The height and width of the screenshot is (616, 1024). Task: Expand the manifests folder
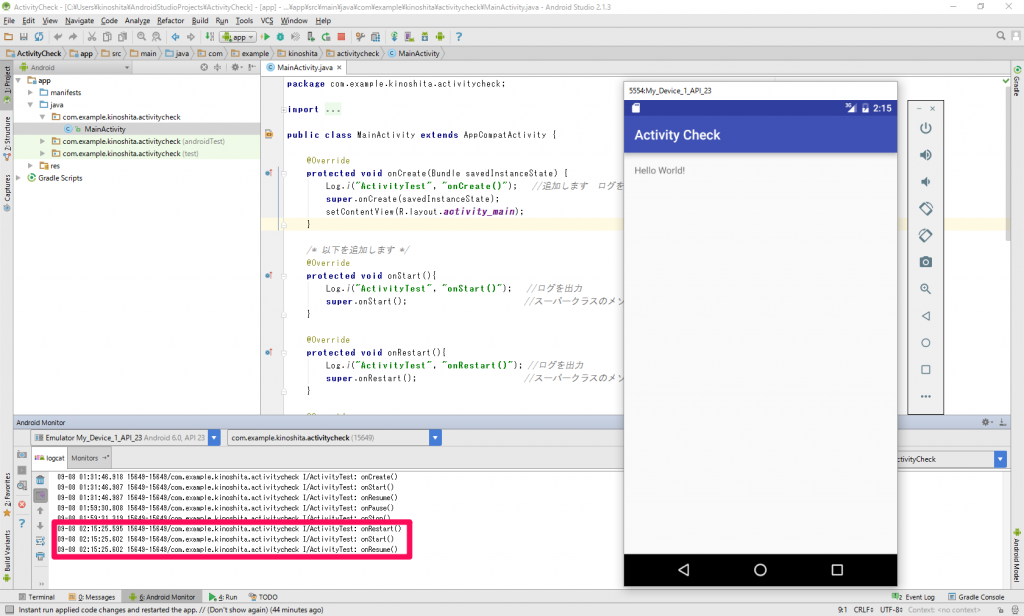(x=30, y=93)
